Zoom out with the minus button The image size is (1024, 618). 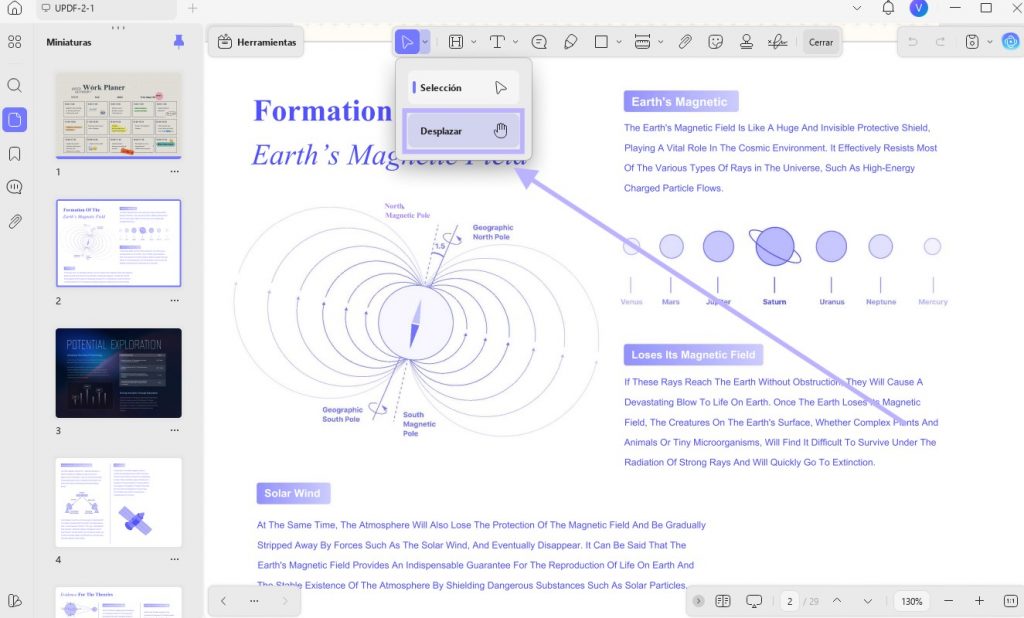click(948, 600)
